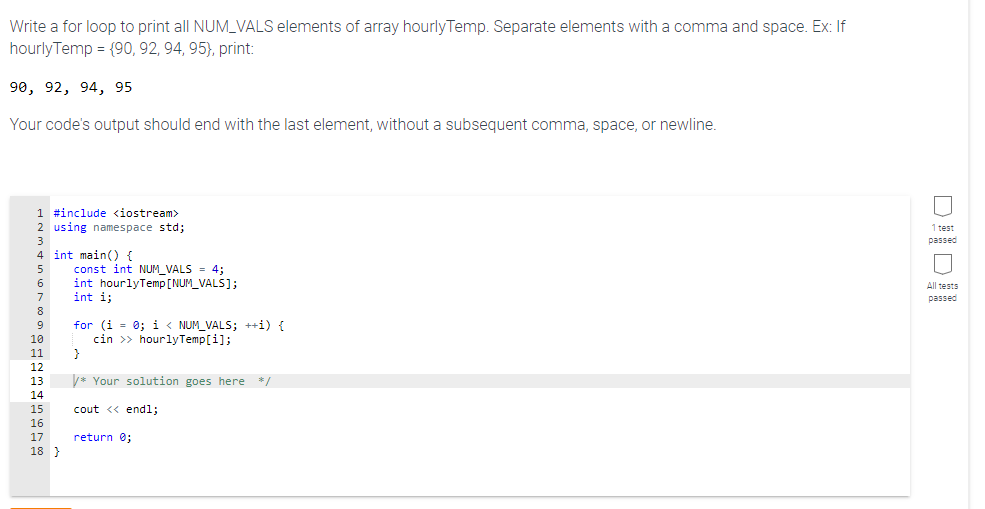Click the orange button below the code editor
This screenshot has width=985, height=509.
(41, 507)
